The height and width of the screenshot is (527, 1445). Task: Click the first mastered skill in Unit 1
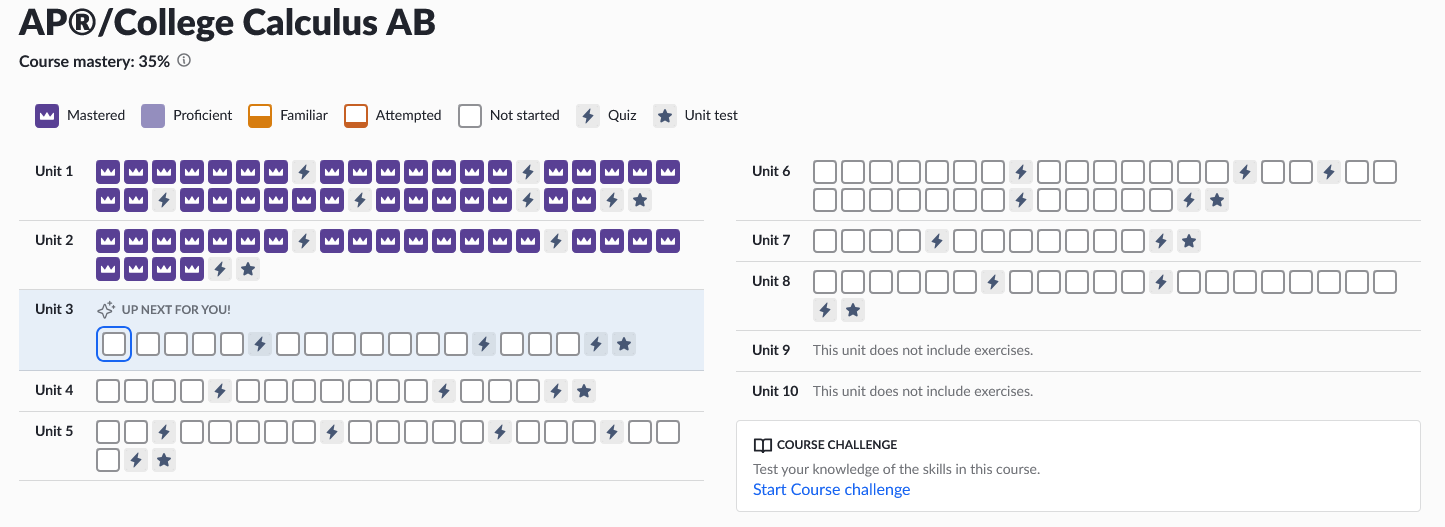(x=108, y=172)
